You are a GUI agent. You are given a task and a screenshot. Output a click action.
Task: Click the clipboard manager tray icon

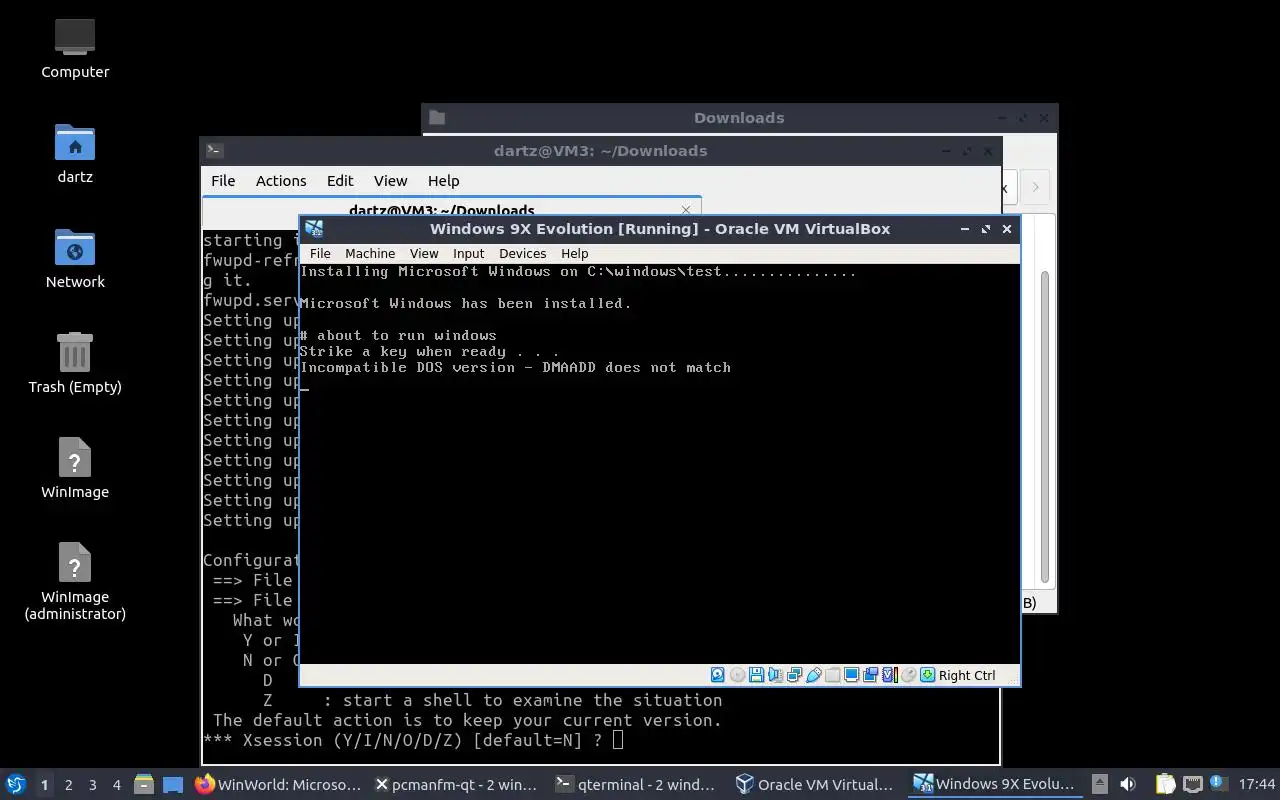(x=1165, y=784)
